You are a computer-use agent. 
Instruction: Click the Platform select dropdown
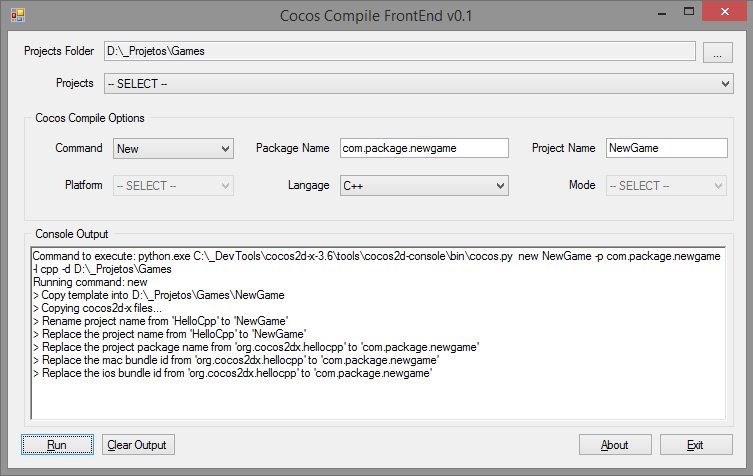[173, 185]
